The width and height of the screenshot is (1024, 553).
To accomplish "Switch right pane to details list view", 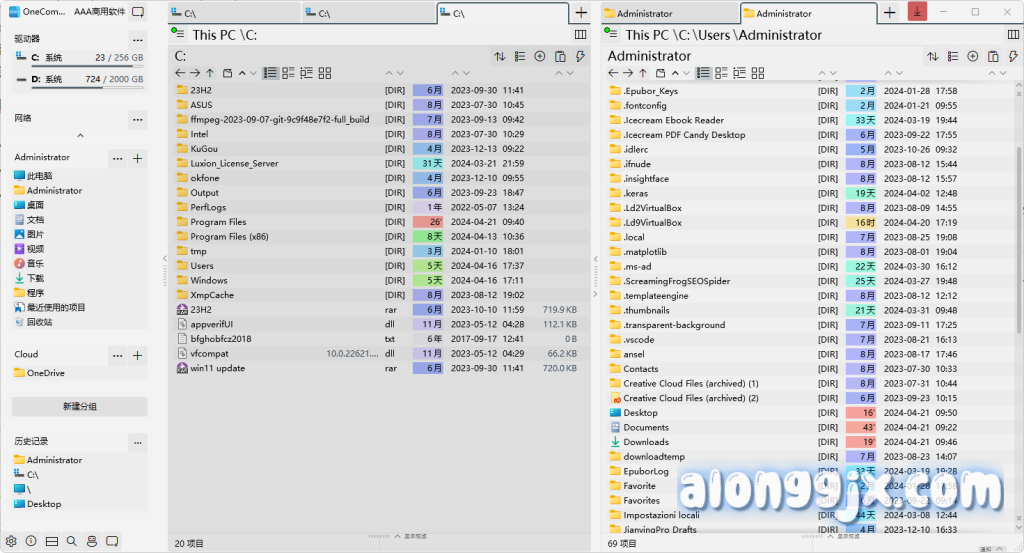I will 704,73.
